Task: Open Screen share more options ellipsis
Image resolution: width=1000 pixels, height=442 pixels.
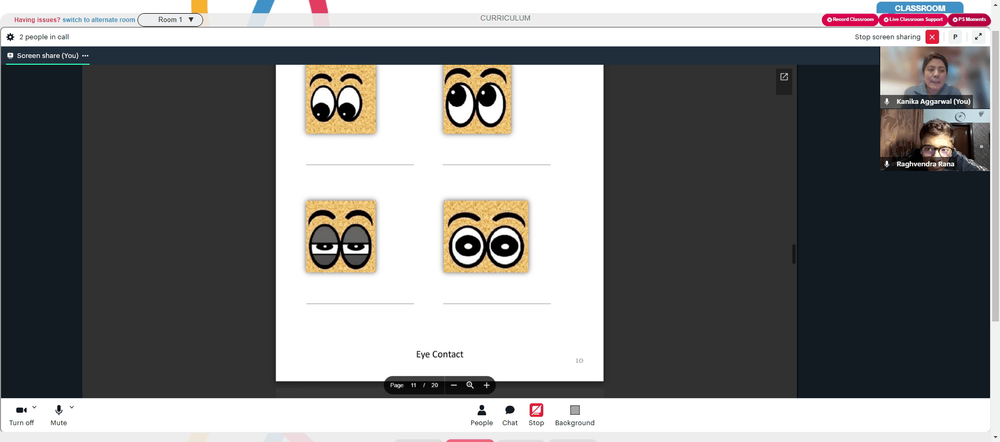Action: pos(85,55)
